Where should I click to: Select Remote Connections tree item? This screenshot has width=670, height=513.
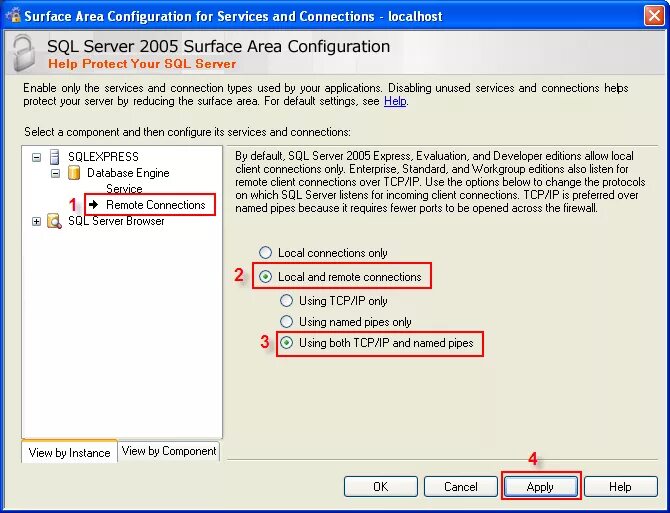[x=156, y=205]
